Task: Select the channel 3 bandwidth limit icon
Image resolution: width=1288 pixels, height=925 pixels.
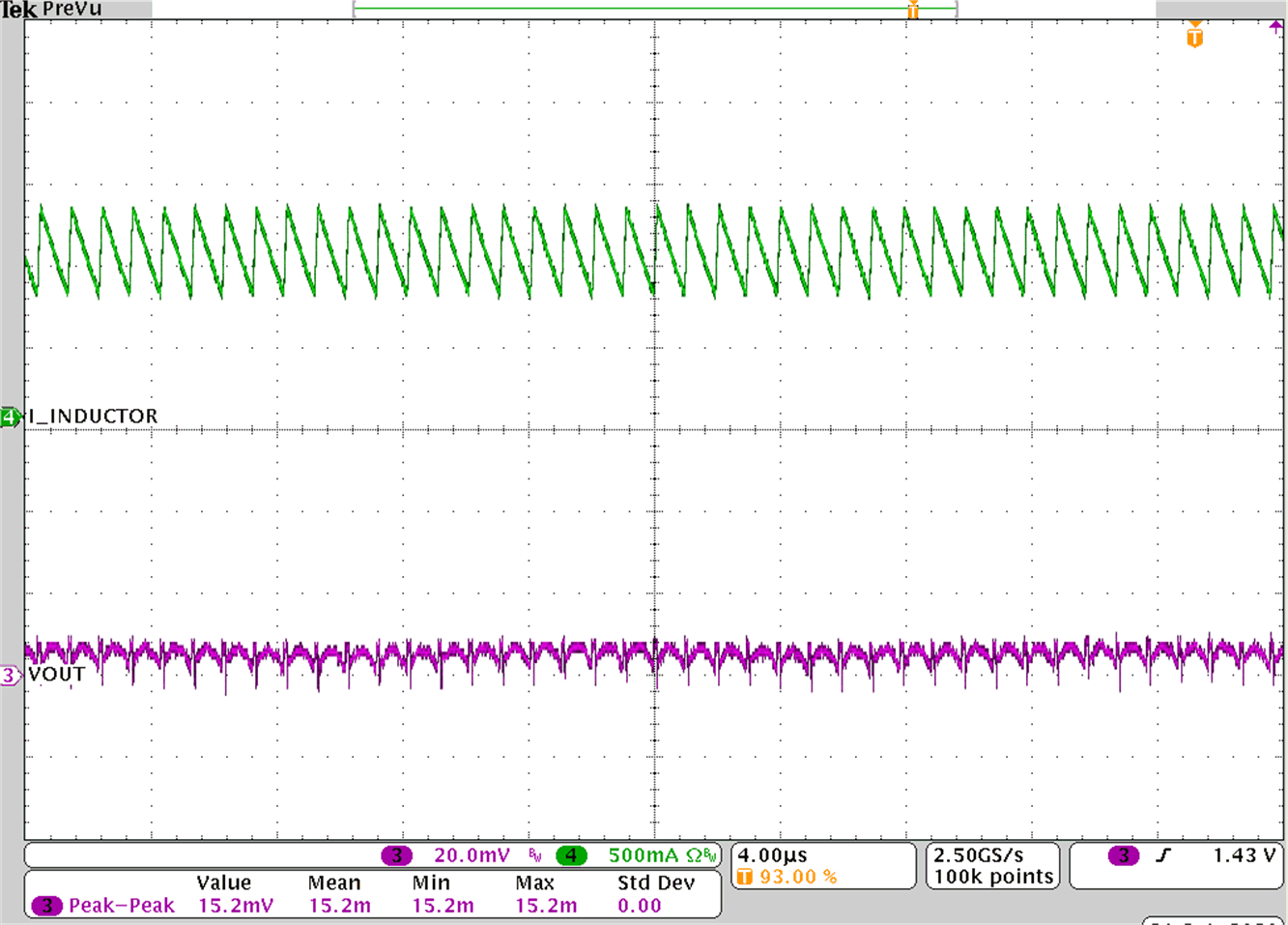Action: [534, 854]
